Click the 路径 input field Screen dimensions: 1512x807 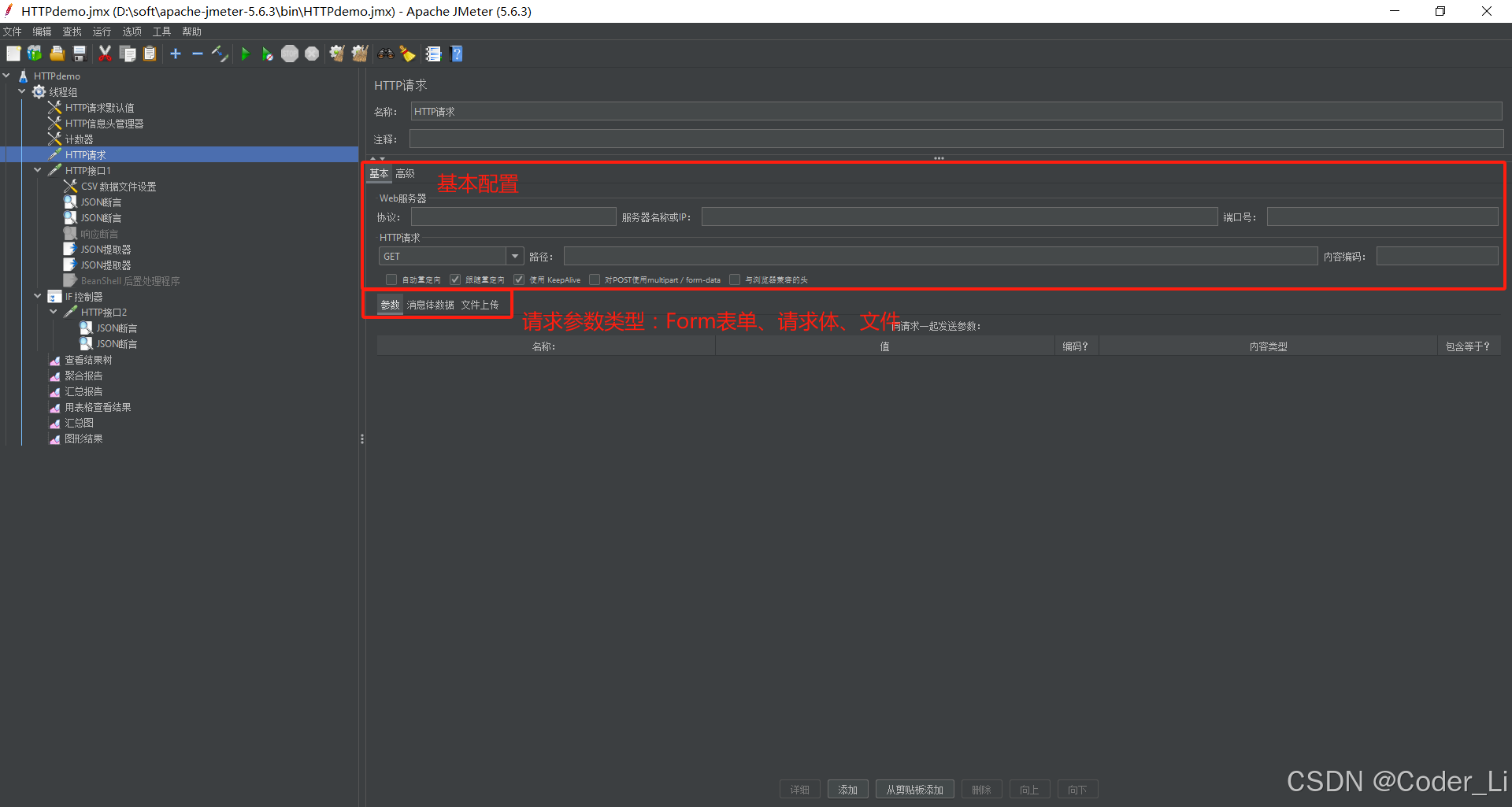point(940,257)
